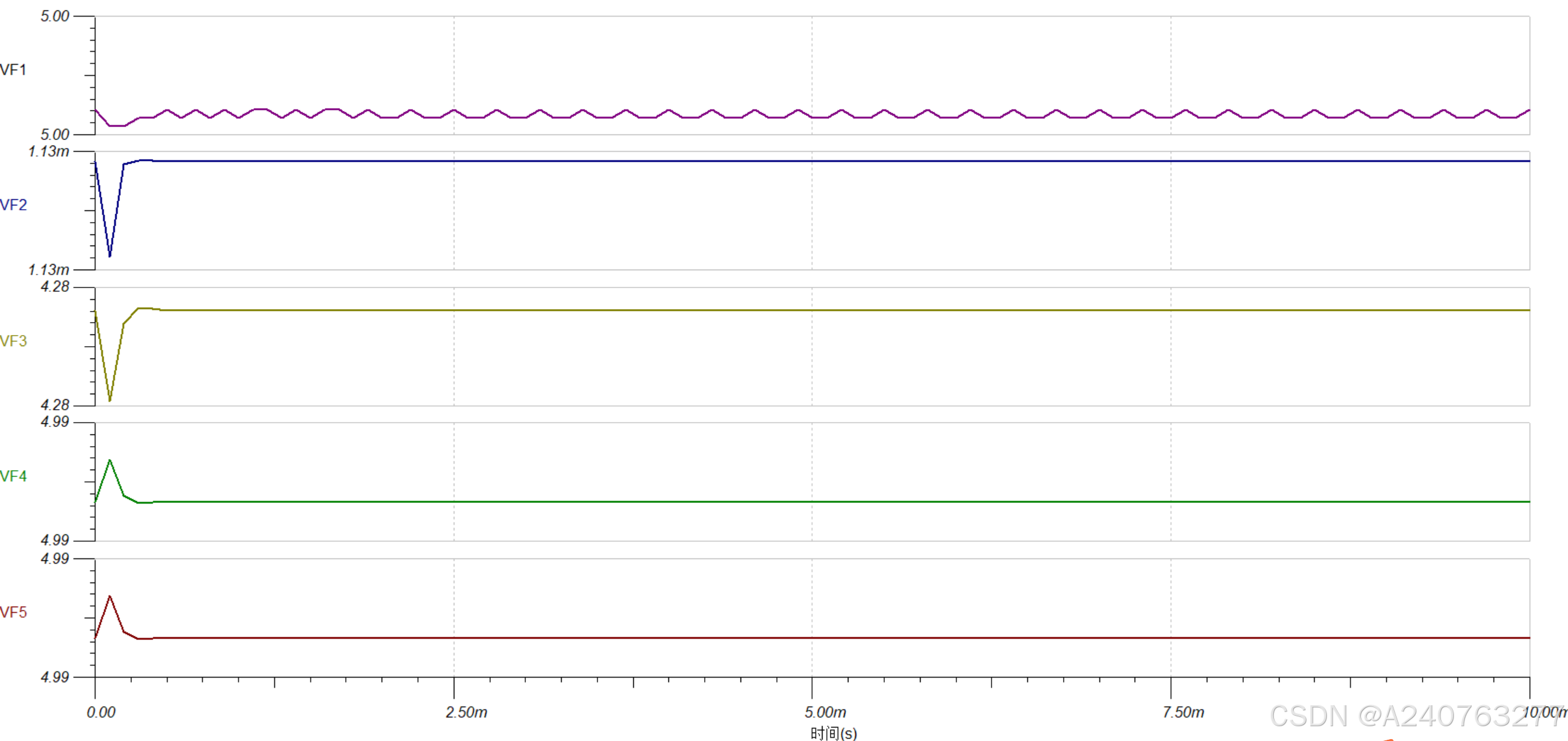Click the VF3 trace label
This screenshot has height=741, width=1568.
[x=14, y=341]
